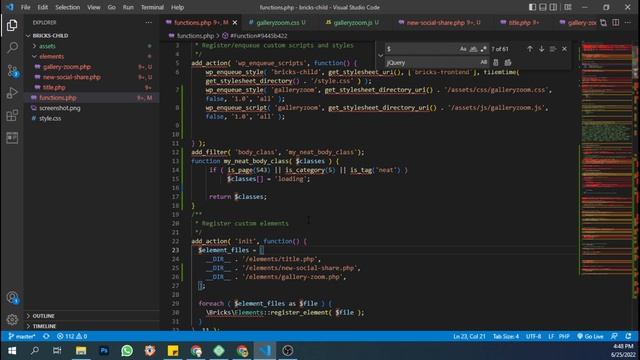Open the Run and Debug view
The width and height of the screenshot is (640, 360).
click(12, 93)
